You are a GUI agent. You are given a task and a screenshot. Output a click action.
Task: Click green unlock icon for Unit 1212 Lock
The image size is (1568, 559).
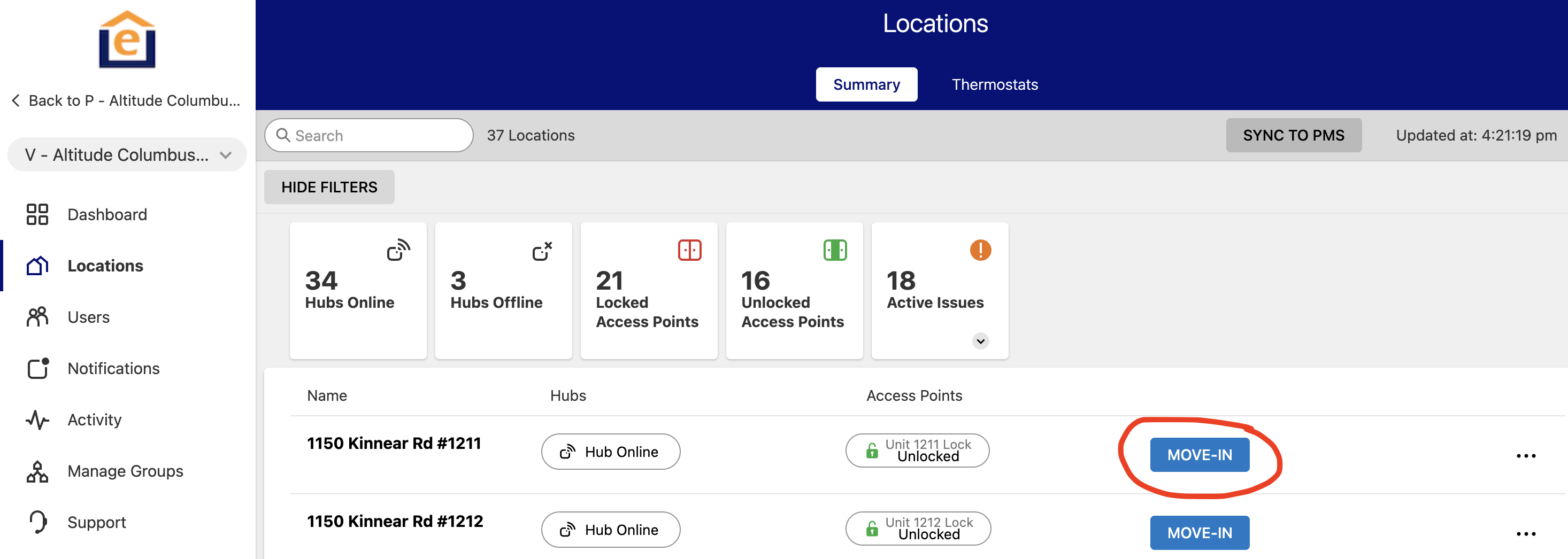coord(872,529)
